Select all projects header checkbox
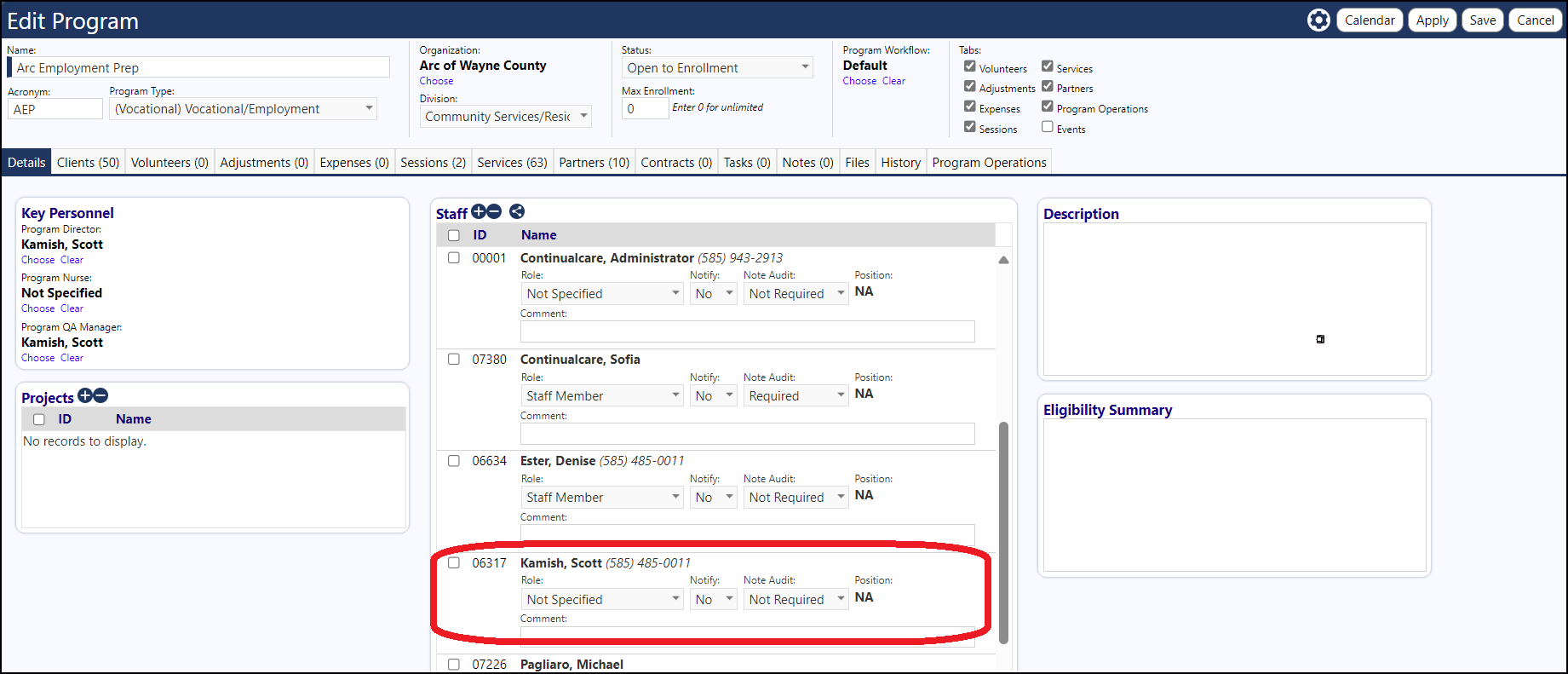 click(38, 419)
